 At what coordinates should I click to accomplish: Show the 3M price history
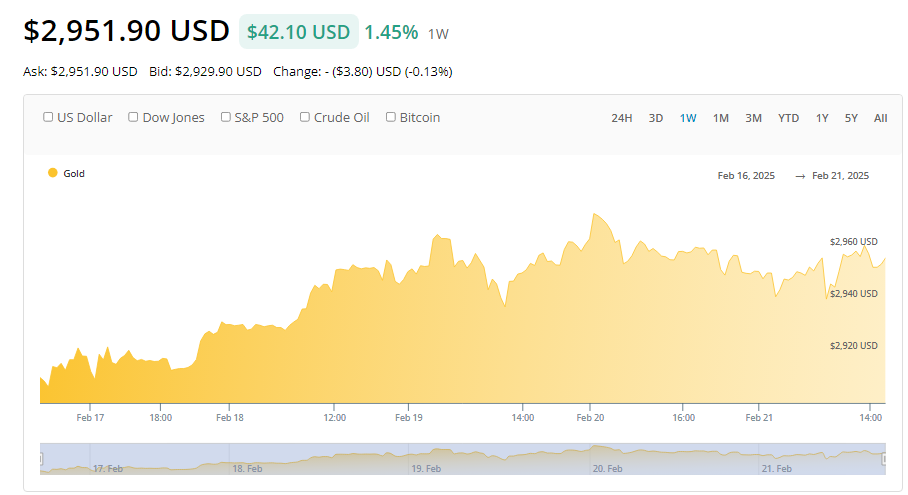pyautogui.click(x=753, y=118)
